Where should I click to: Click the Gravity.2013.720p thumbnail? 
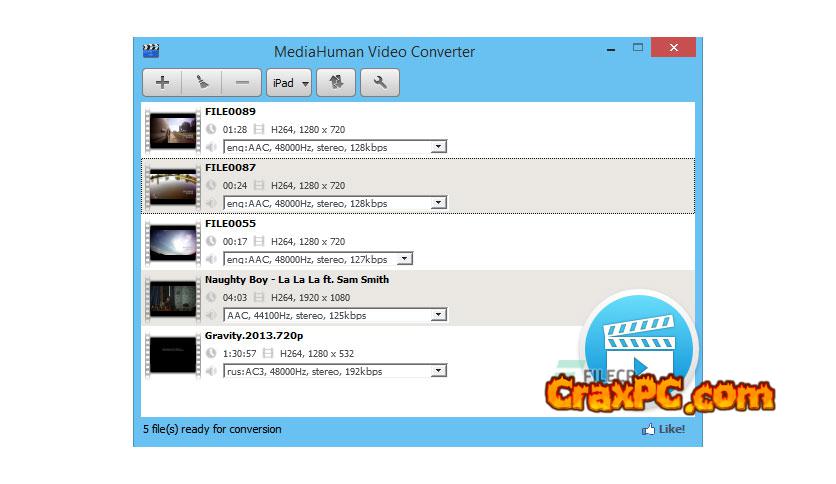point(172,354)
